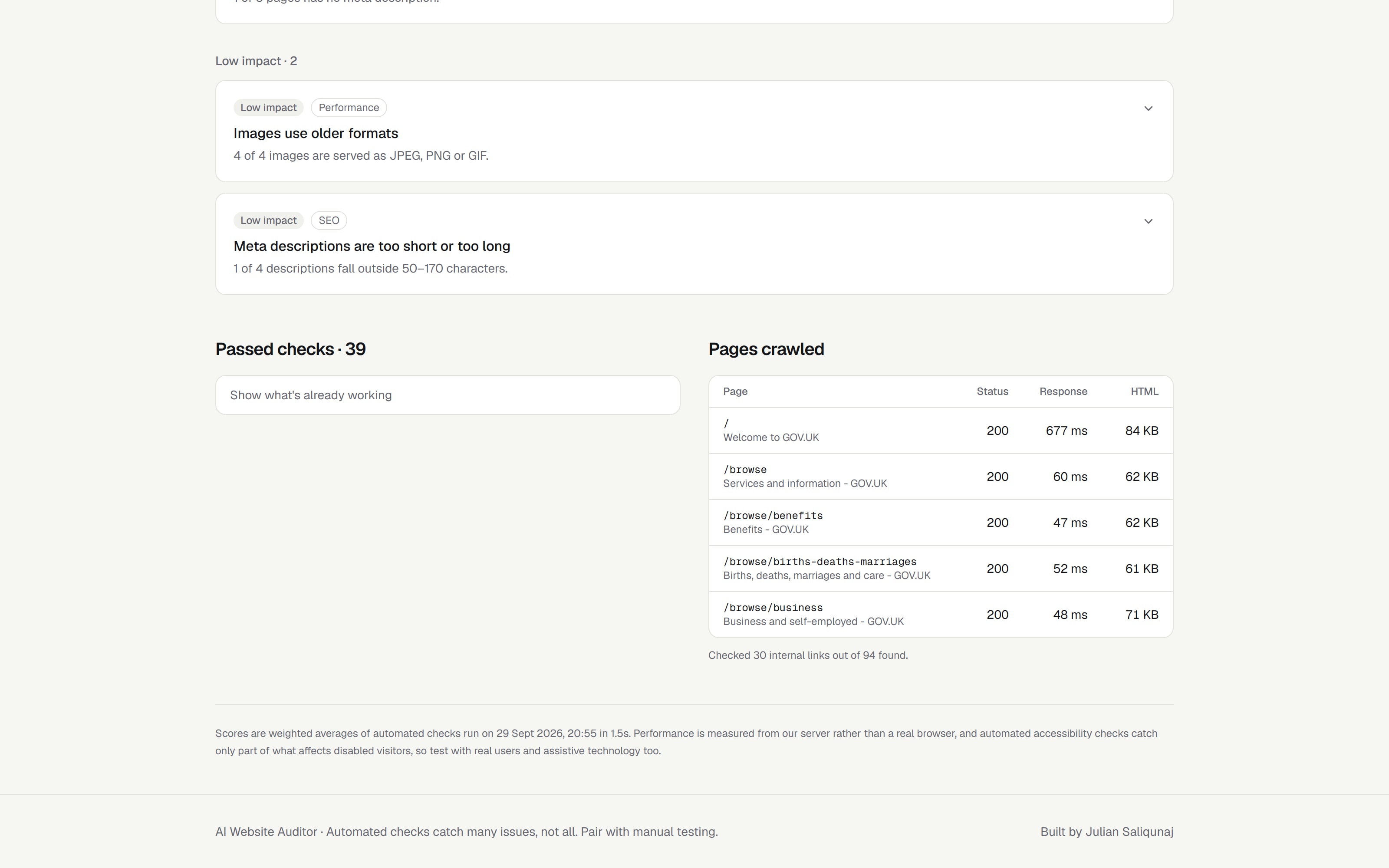
Task: Click Checked 30 internal links note
Action: tap(808, 655)
